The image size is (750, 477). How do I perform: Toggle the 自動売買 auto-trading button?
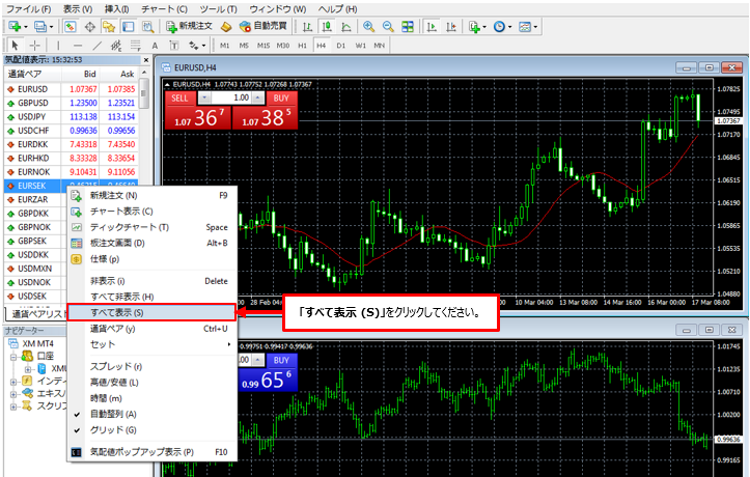259,26
